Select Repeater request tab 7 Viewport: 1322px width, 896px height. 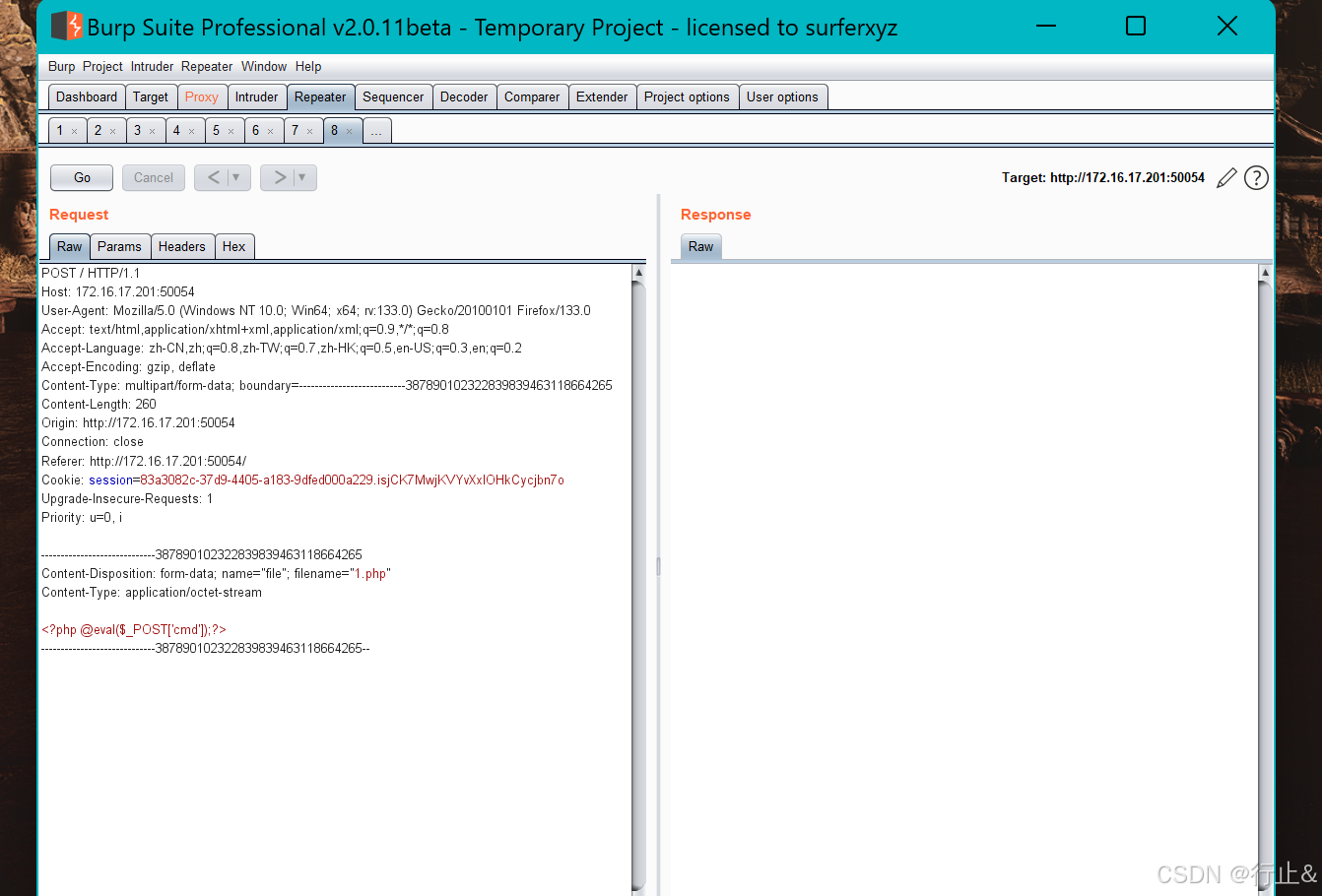pos(296,131)
